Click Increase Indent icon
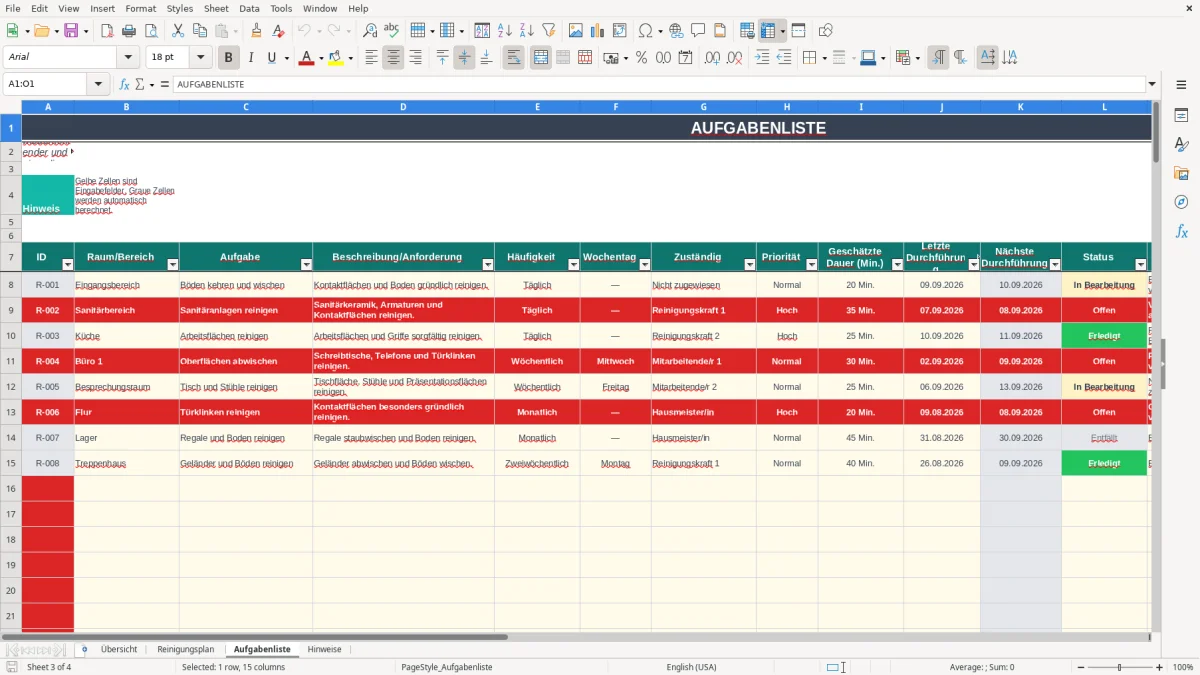The image size is (1200, 675). [762, 58]
